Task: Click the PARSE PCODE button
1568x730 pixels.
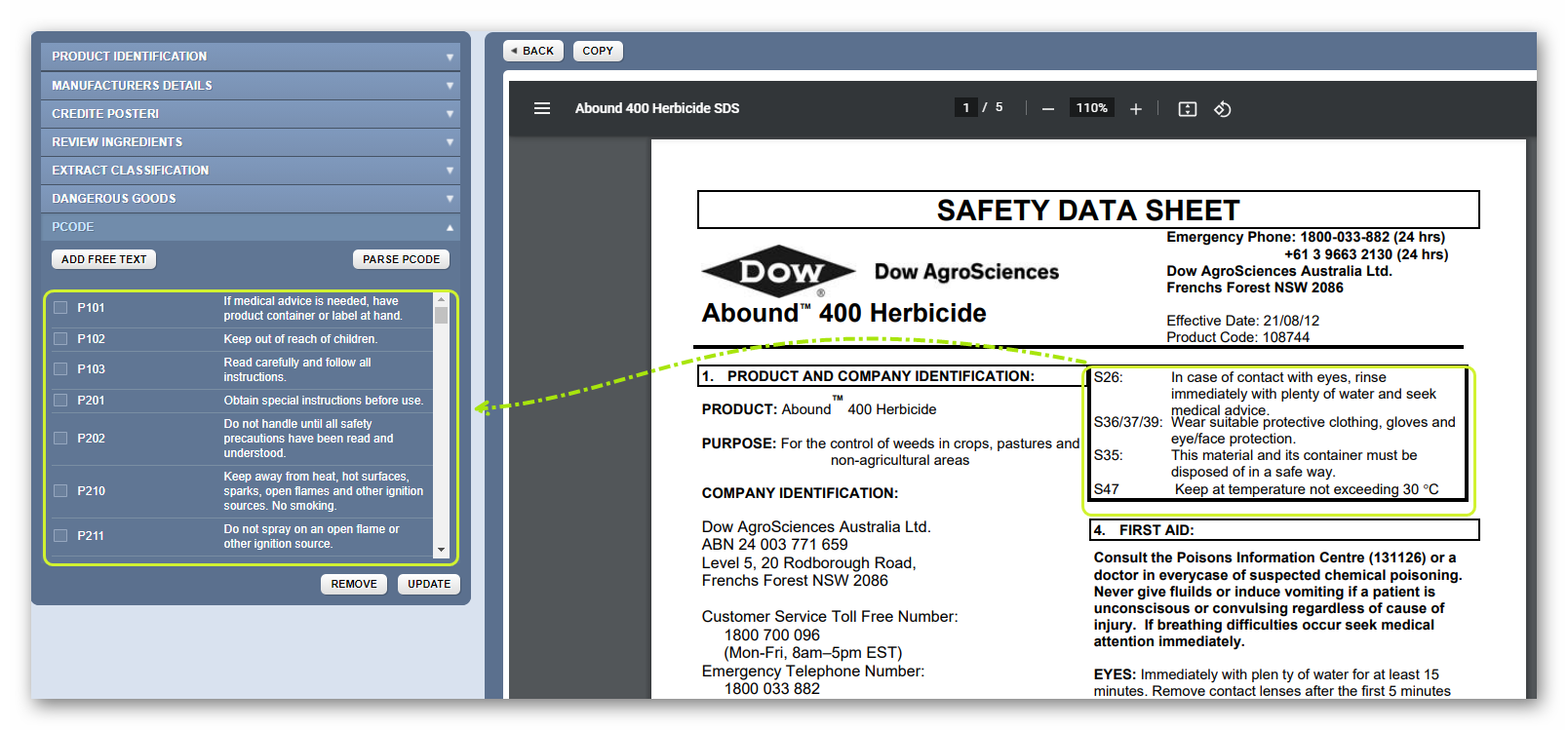Action: (401, 259)
